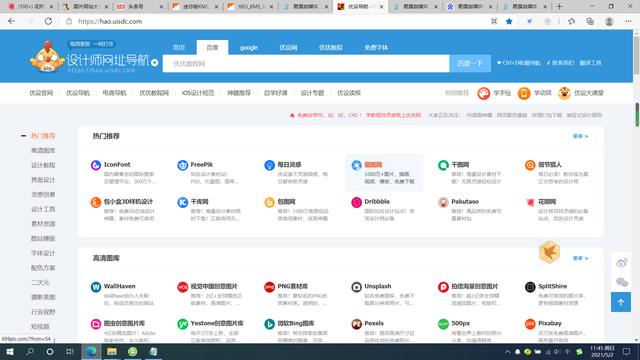Open the Pexels site icon
Image resolution: width=640 pixels, height=360 pixels.
click(356, 324)
